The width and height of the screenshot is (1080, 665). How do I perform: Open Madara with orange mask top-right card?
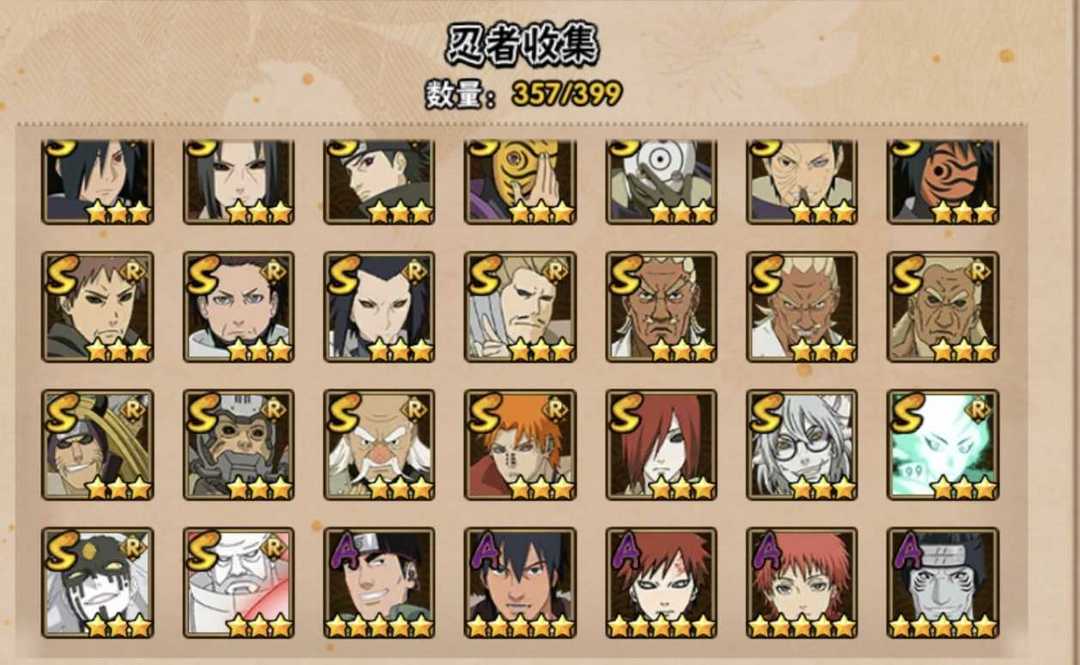(943, 182)
